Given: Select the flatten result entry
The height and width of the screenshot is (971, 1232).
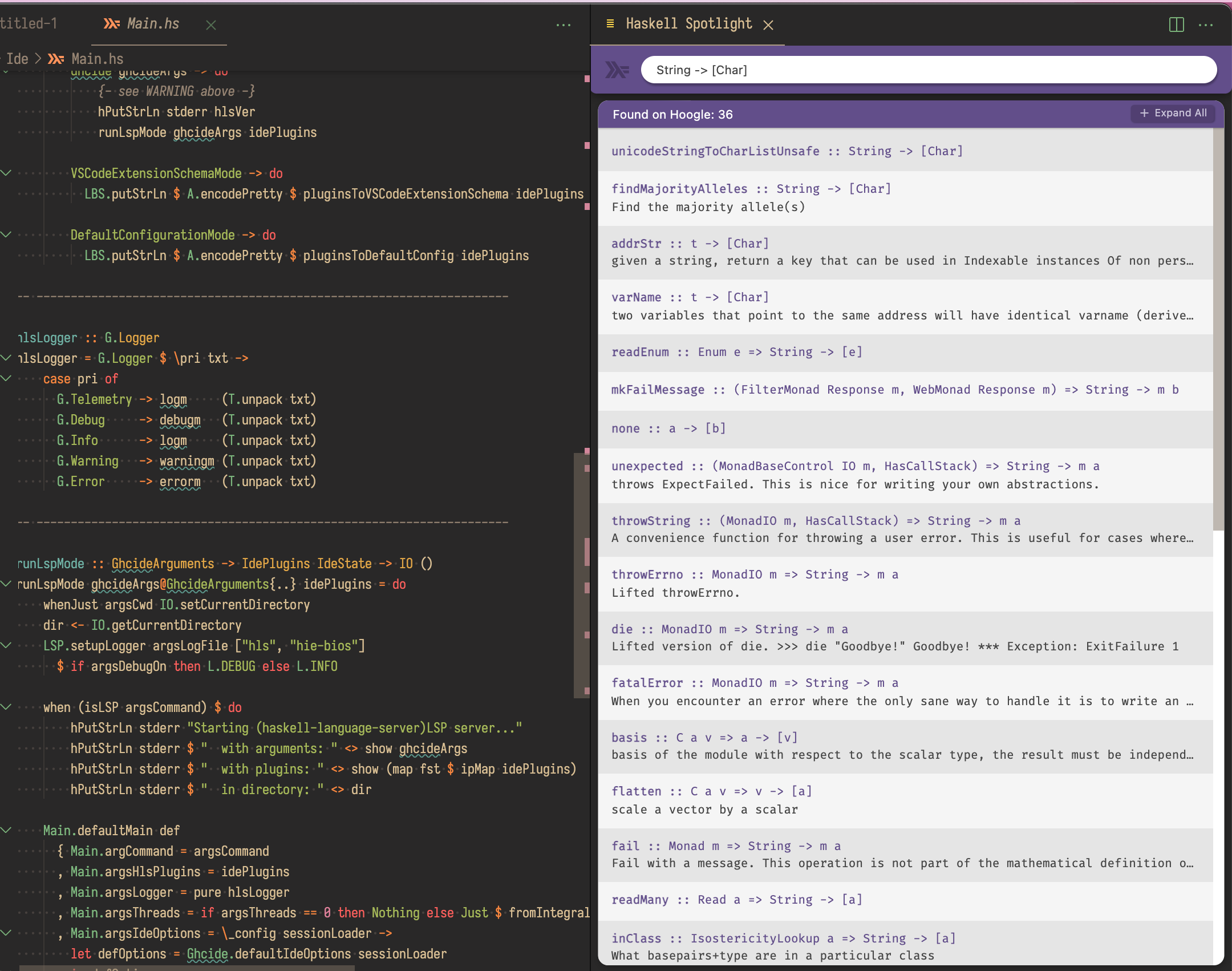Looking at the screenshot, I should pyautogui.click(x=905, y=800).
